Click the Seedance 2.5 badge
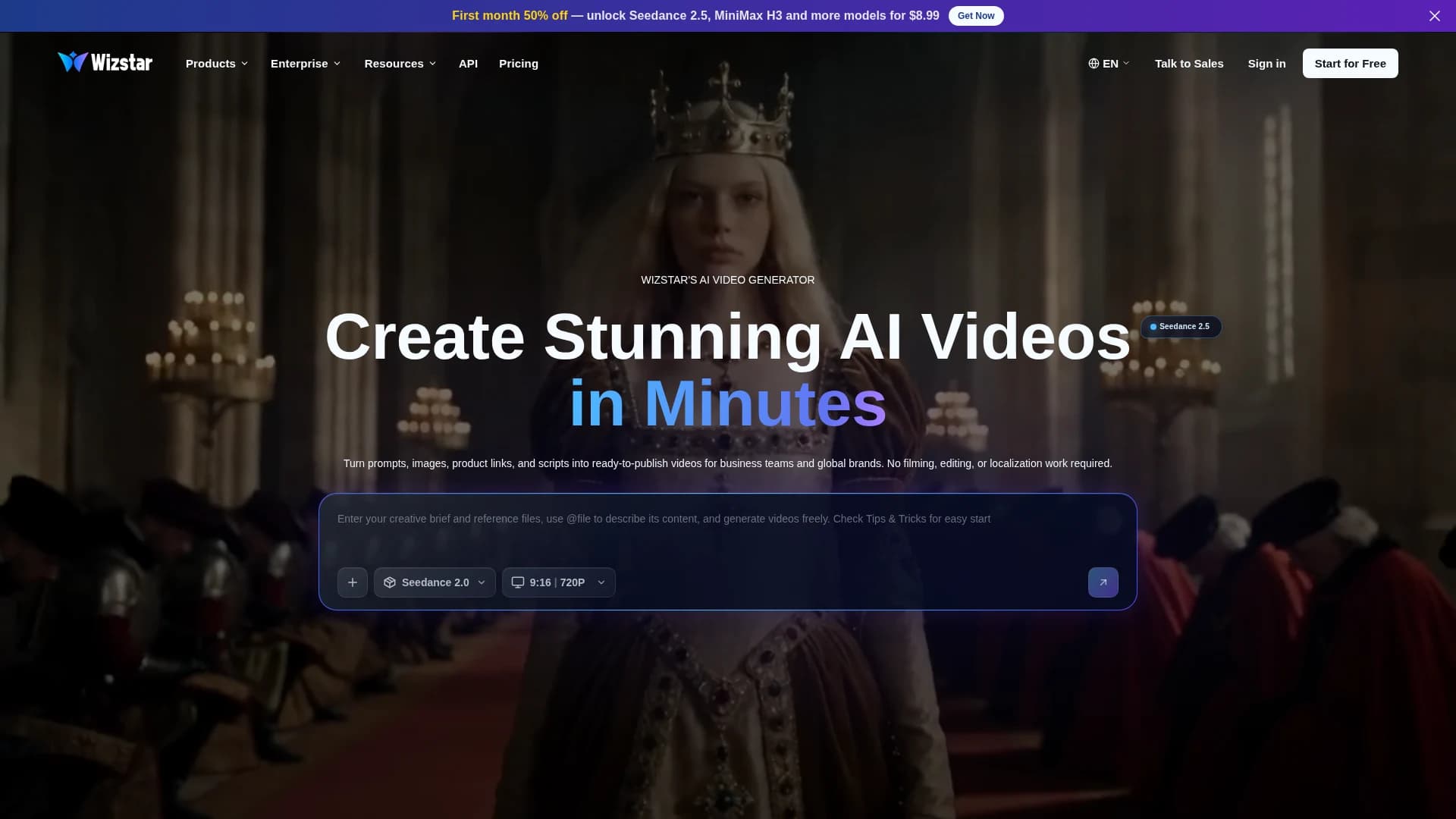Image resolution: width=1456 pixels, height=819 pixels. pos(1181,327)
